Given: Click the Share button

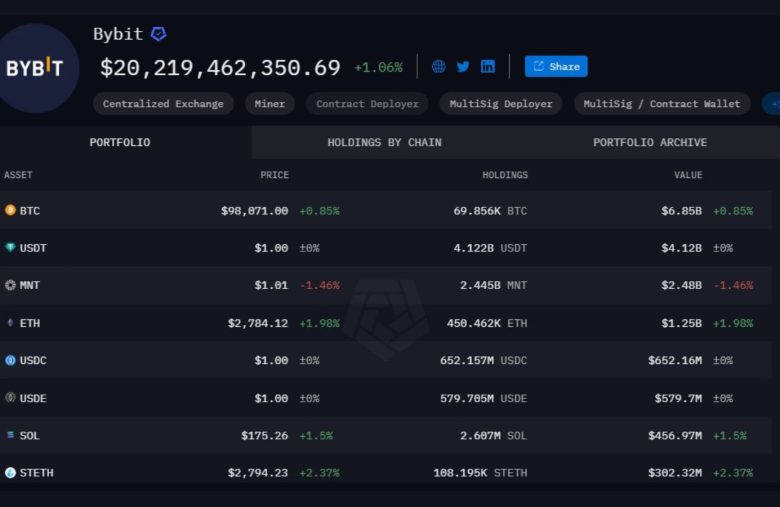Looking at the screenshot, I should point(556,66).
